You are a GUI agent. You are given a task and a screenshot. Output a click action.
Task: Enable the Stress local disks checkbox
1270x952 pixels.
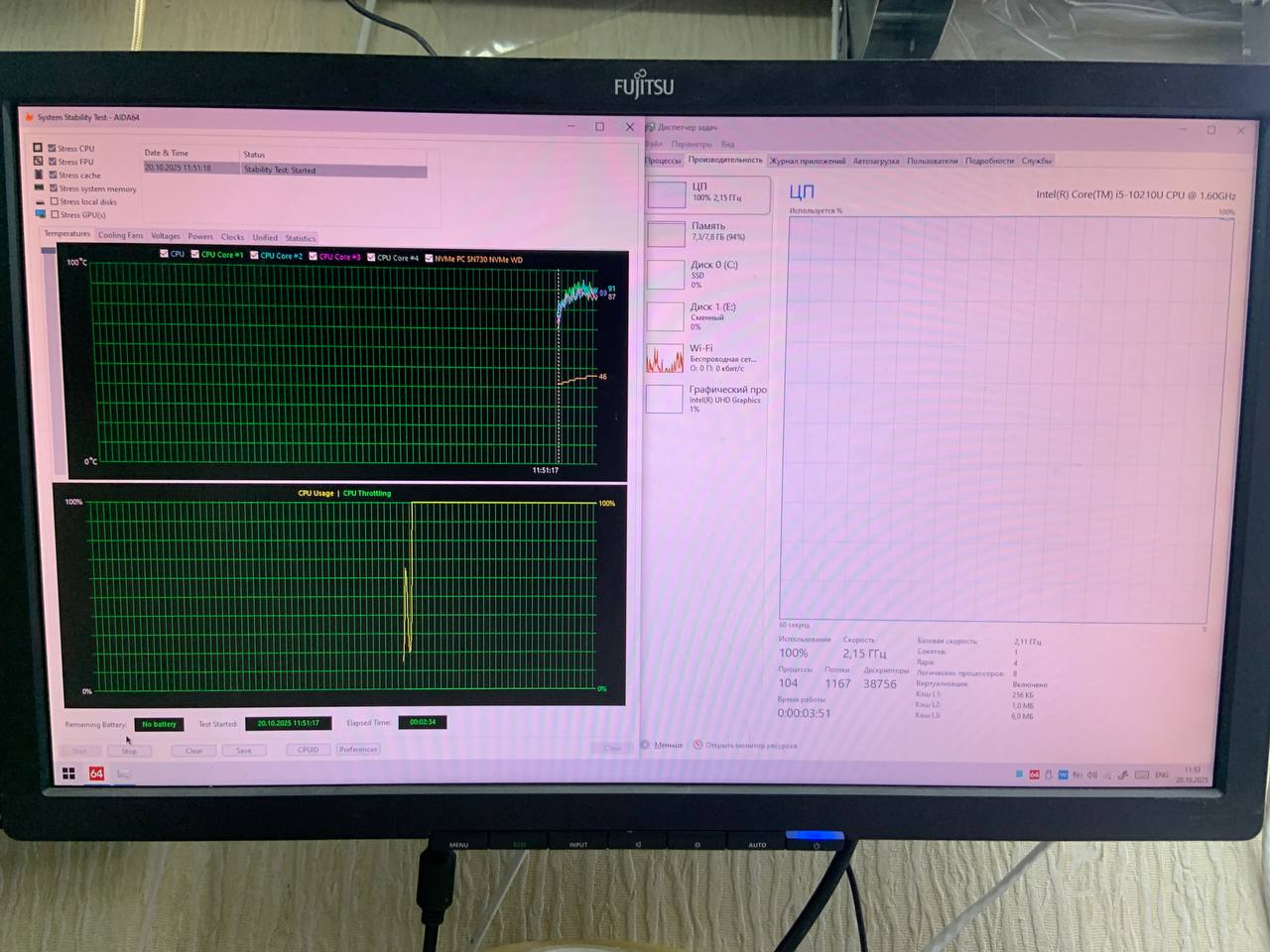pos(55,201)
